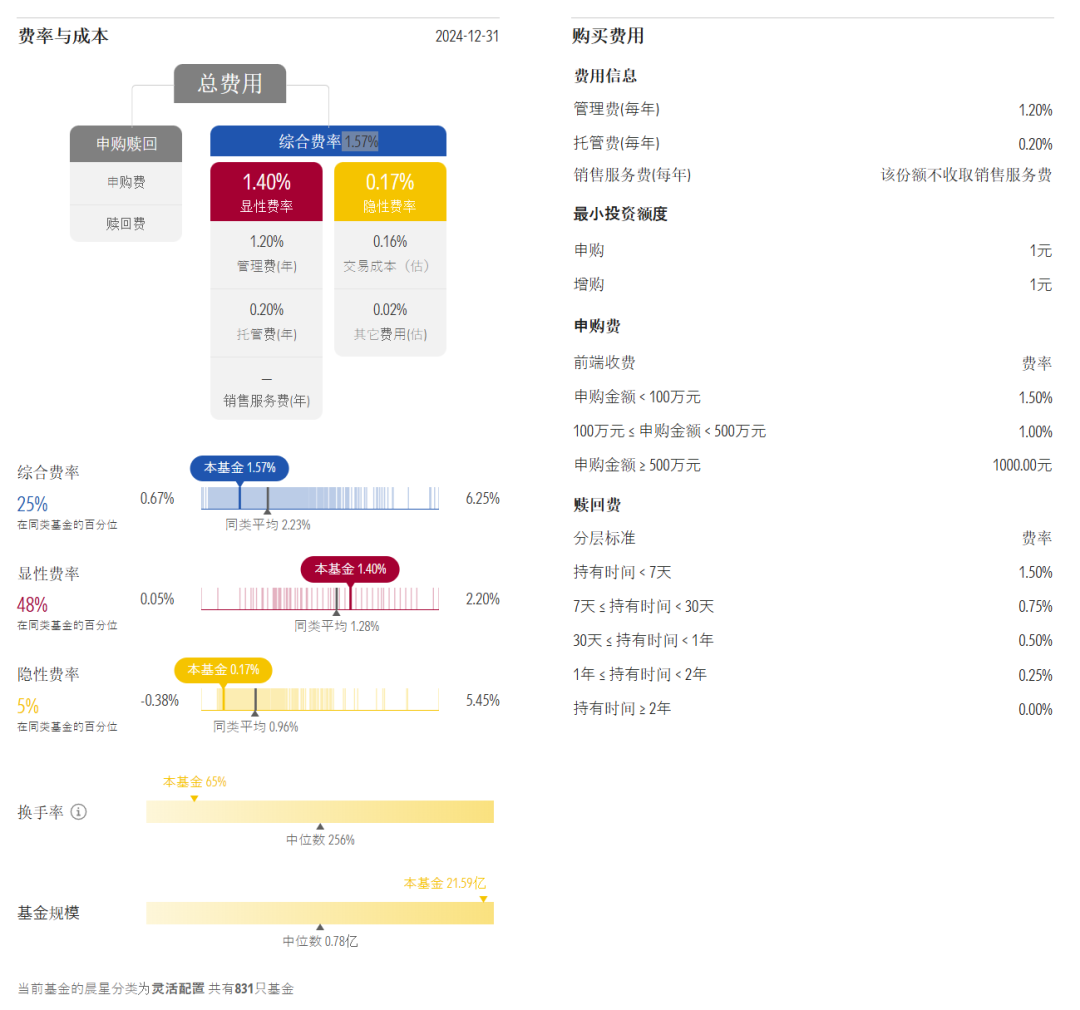Click the 申购费 item under 申购赎回
The width and height of the screenshot is (1080, 1010).
(126, 183)
